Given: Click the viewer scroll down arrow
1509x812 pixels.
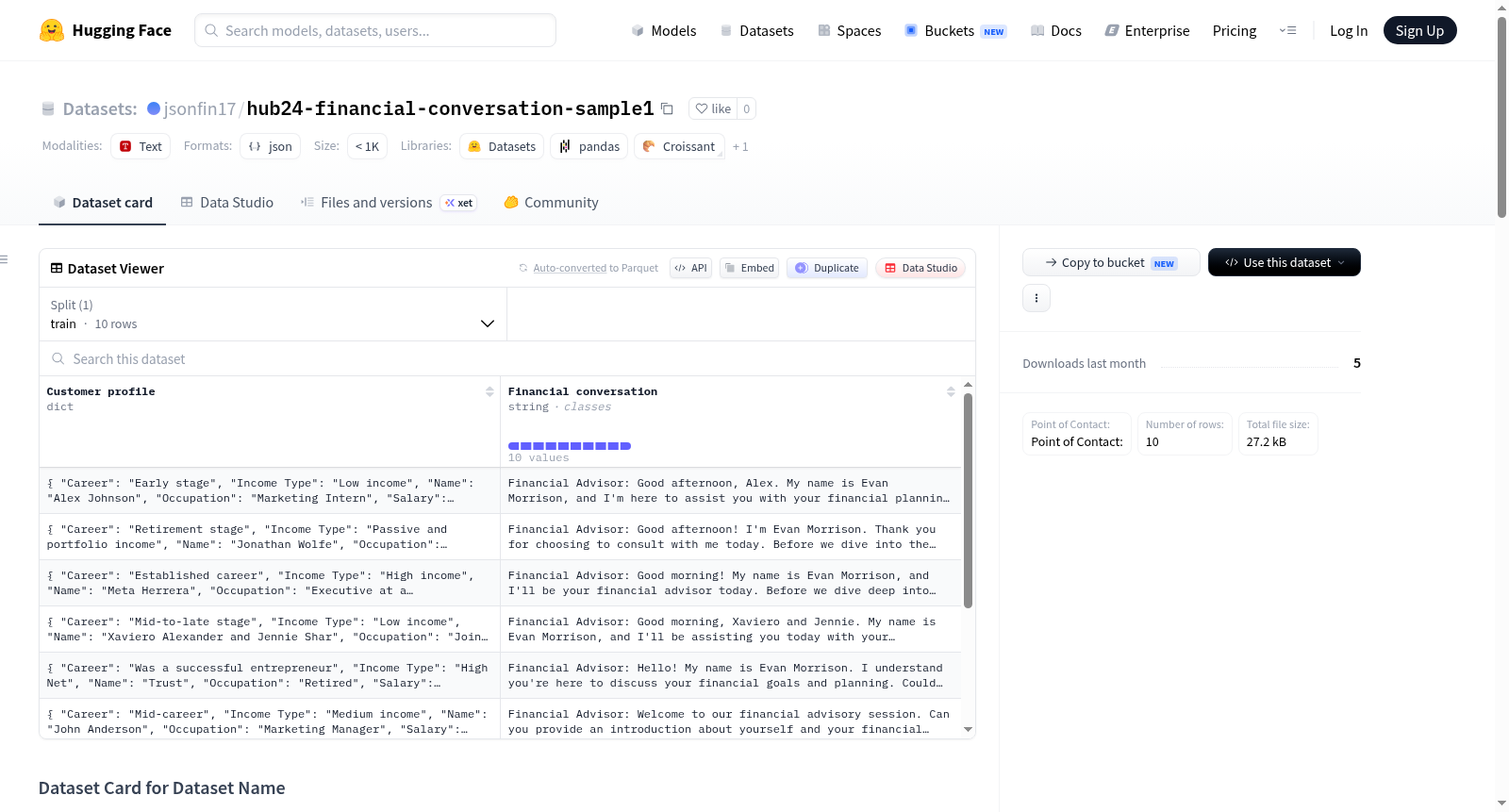Looking at the screenshot, I should pyautogui.click(x=968, y=729).
